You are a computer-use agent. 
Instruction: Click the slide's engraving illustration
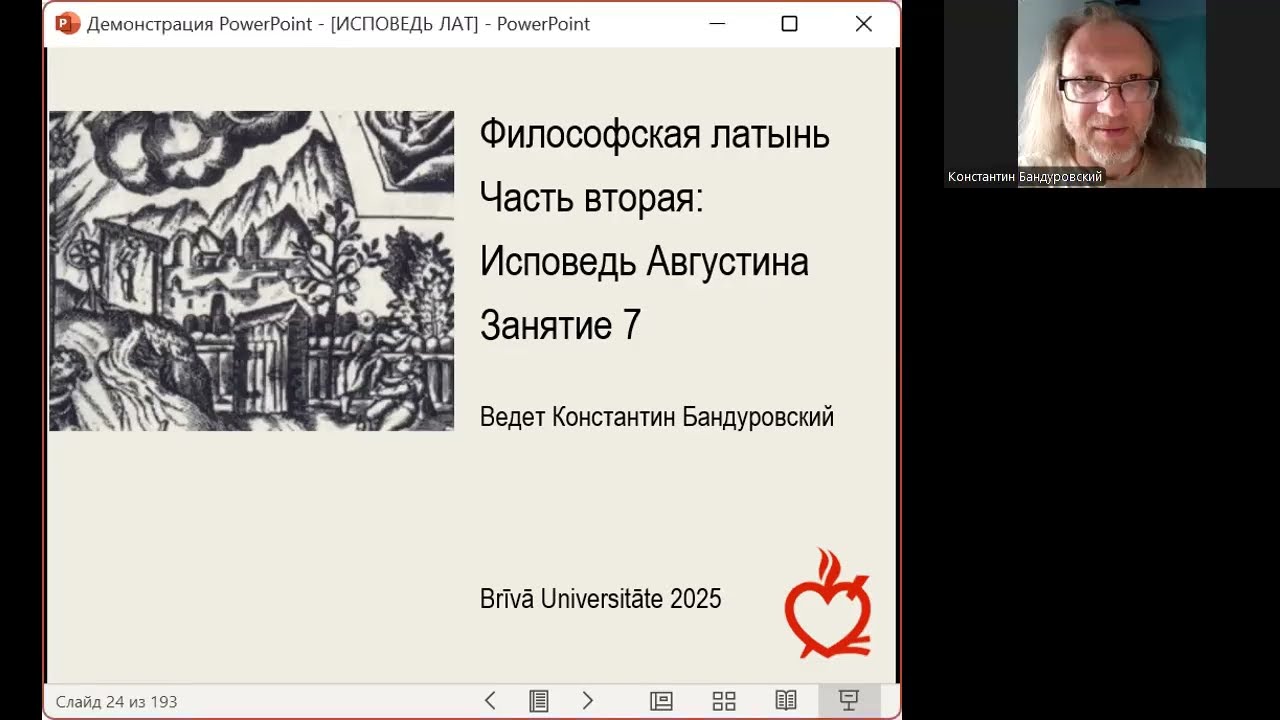point(251,271)
